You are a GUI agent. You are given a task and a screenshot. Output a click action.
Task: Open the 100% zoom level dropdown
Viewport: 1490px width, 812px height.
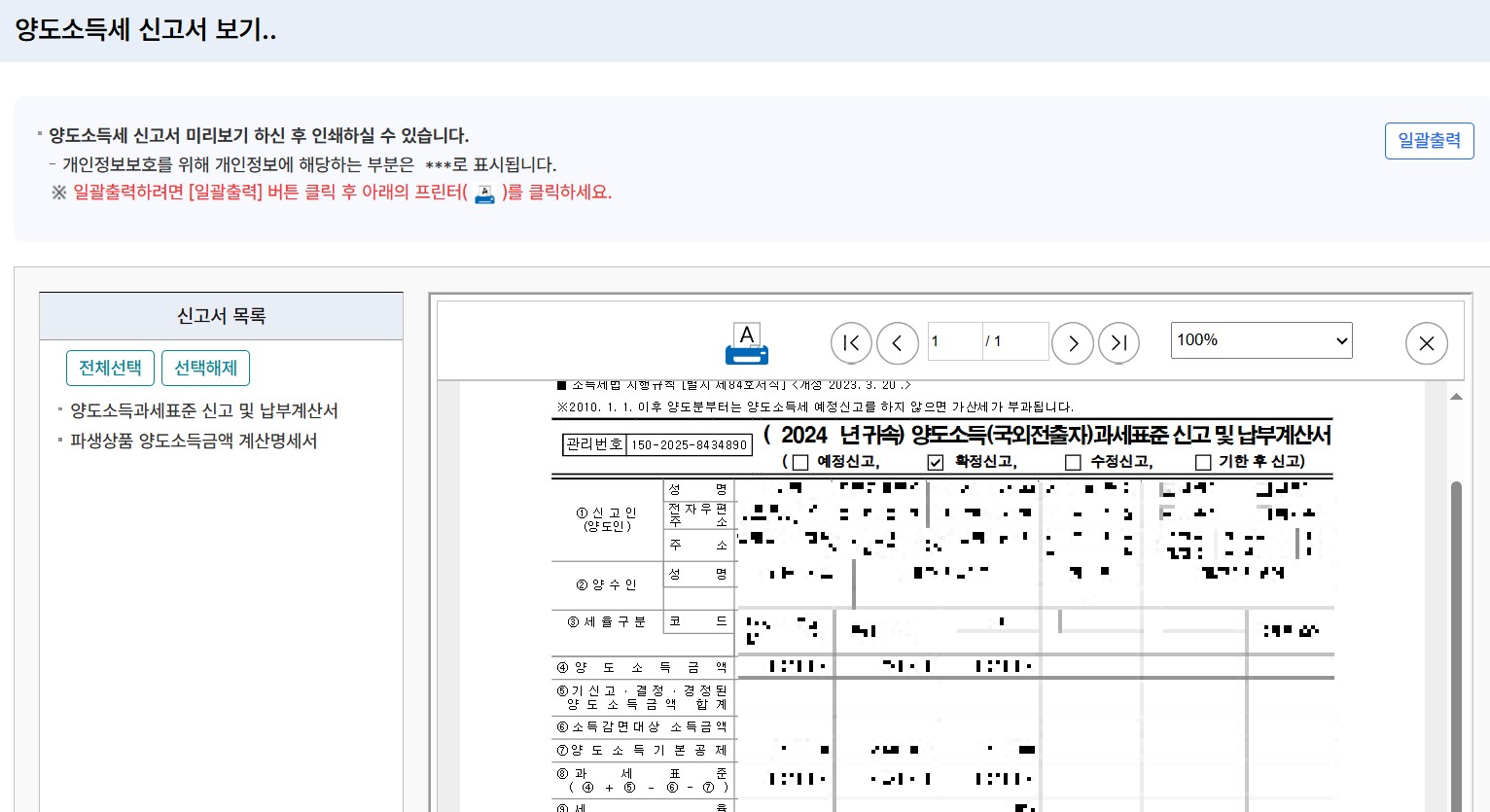tap(1261, 339)
